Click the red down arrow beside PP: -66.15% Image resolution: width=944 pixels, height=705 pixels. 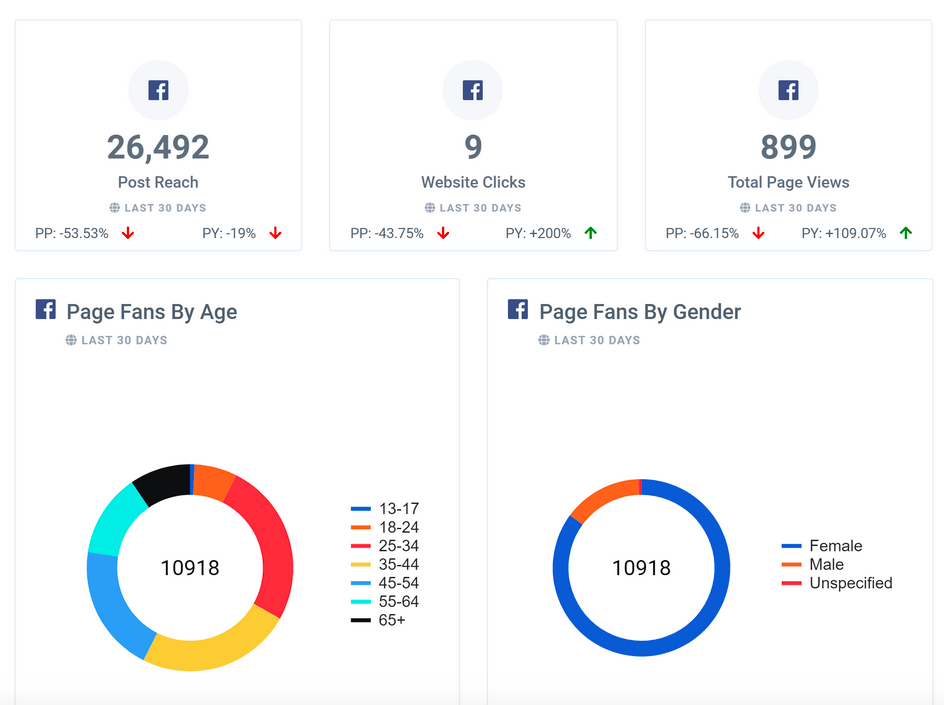[758, 233]
